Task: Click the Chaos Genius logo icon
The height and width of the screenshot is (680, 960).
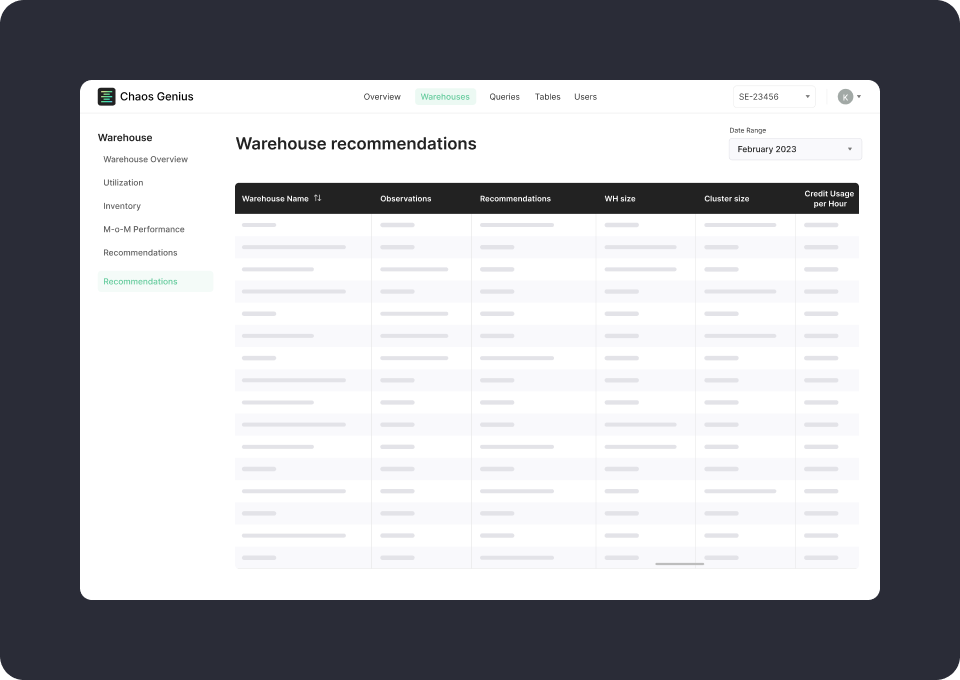Action: 106,96
